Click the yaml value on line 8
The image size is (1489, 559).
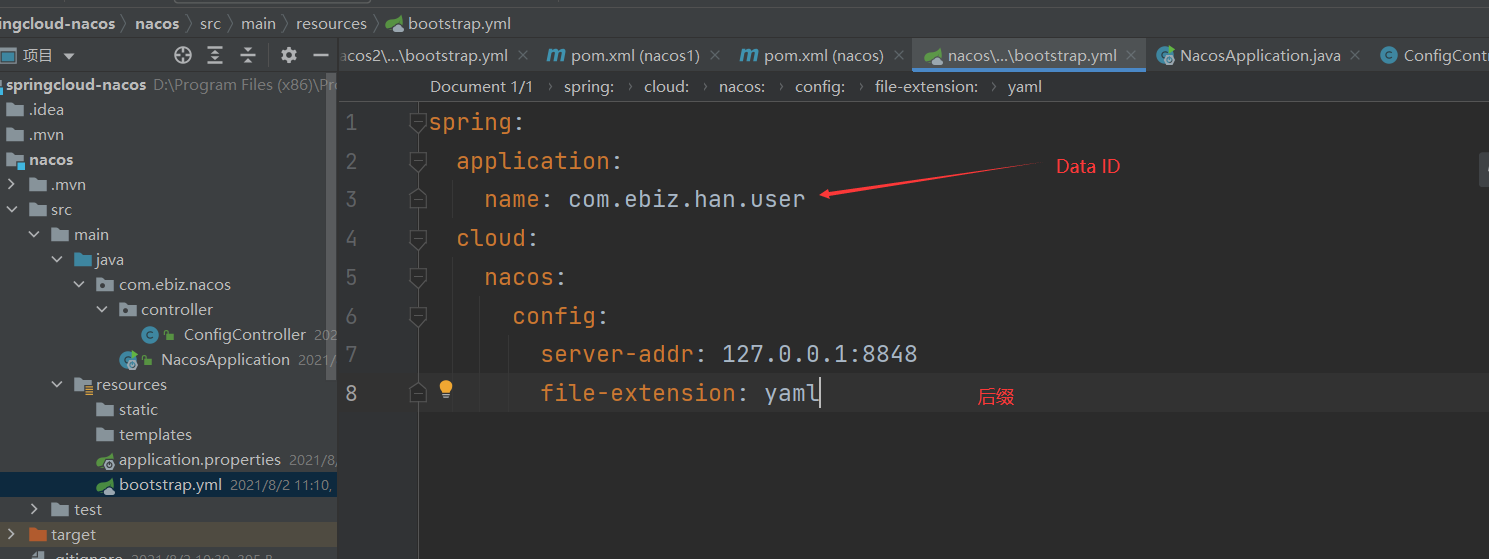click(x=792, y=393)
